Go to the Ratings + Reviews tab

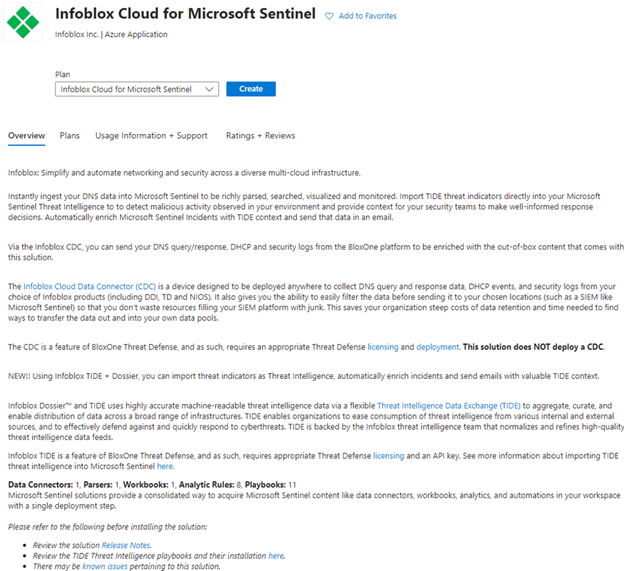pos(260,136)
